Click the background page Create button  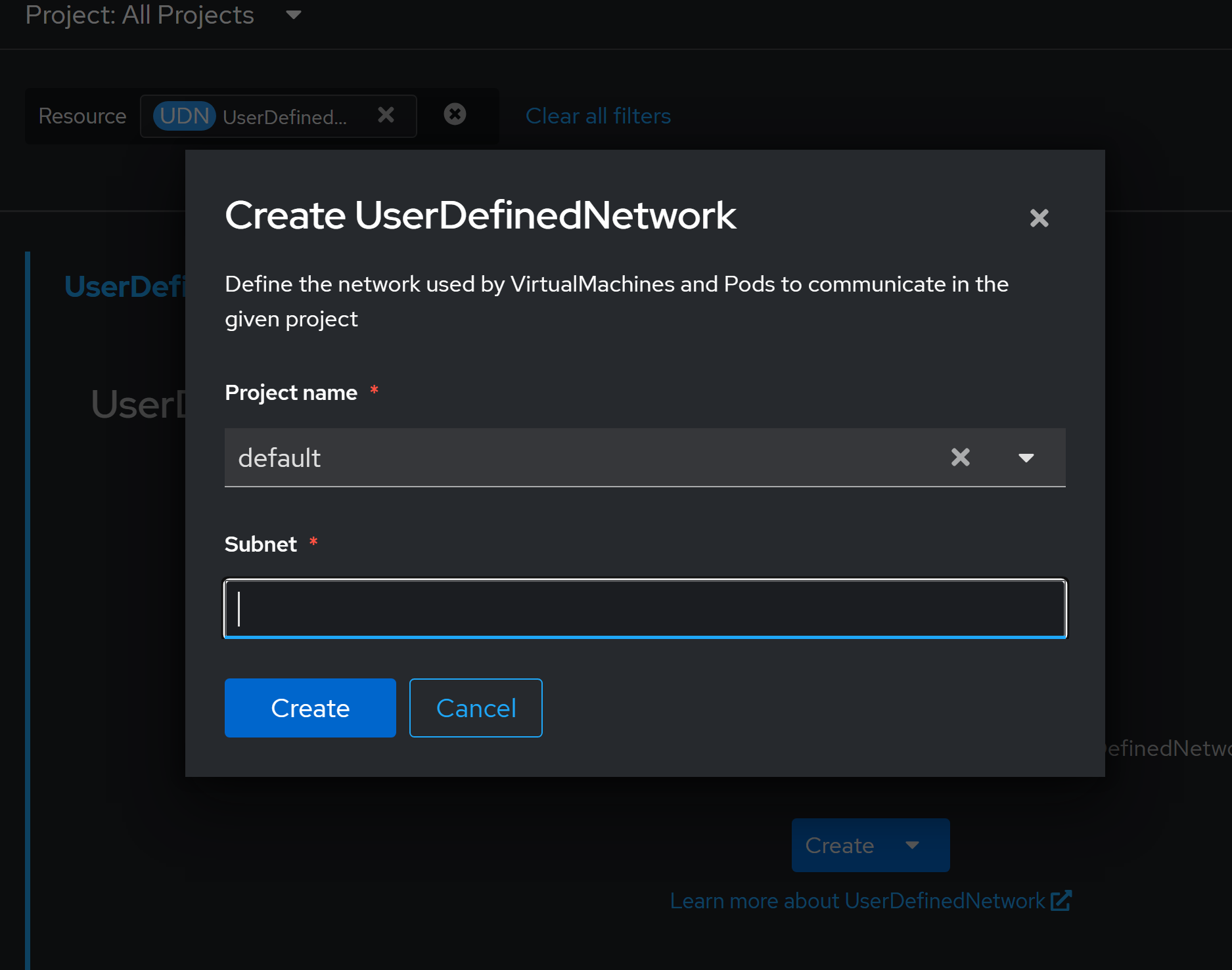tap(839, 845)
